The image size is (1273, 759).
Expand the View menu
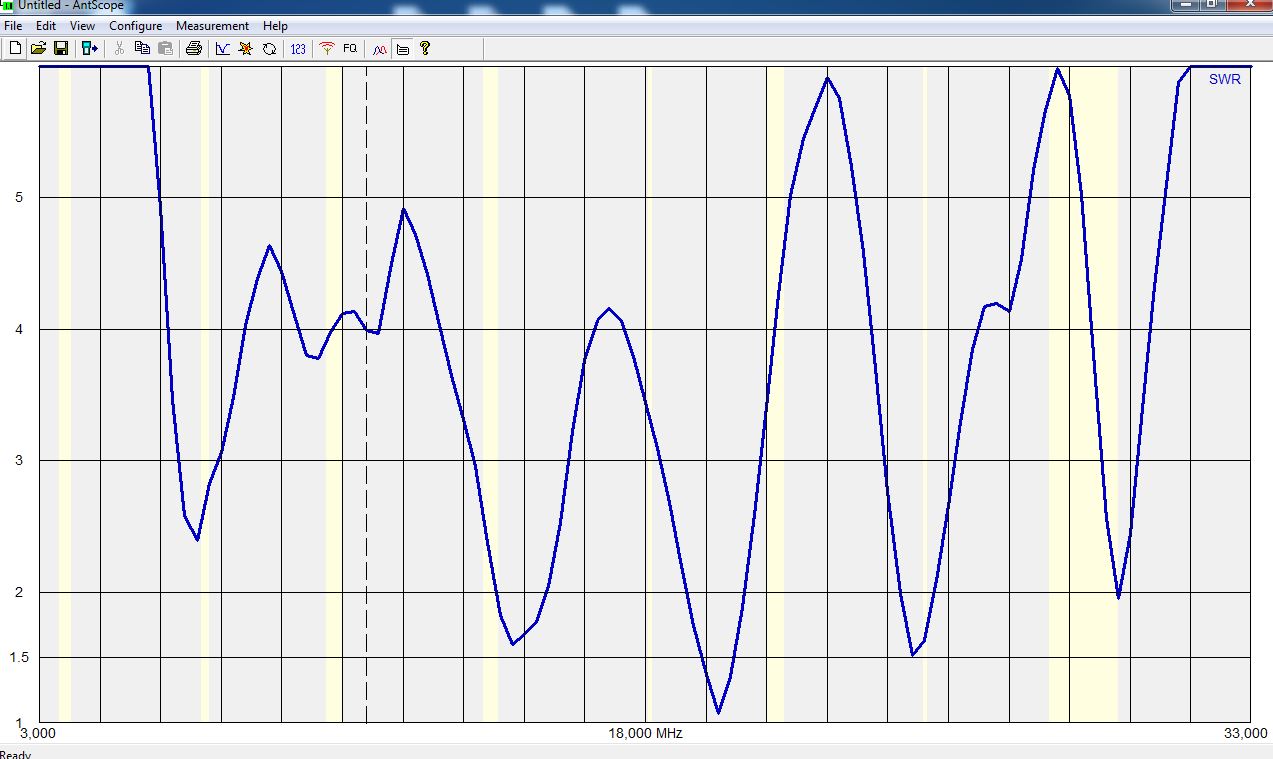click(82, 26)
